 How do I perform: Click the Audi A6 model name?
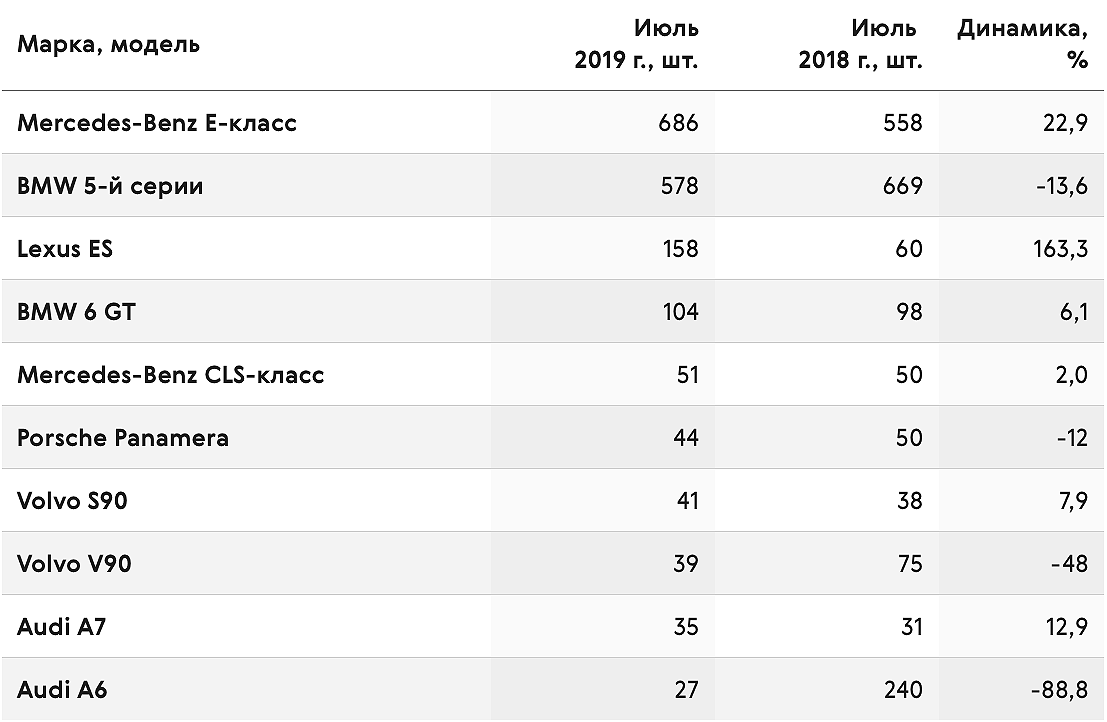click(x=62, y=690)
